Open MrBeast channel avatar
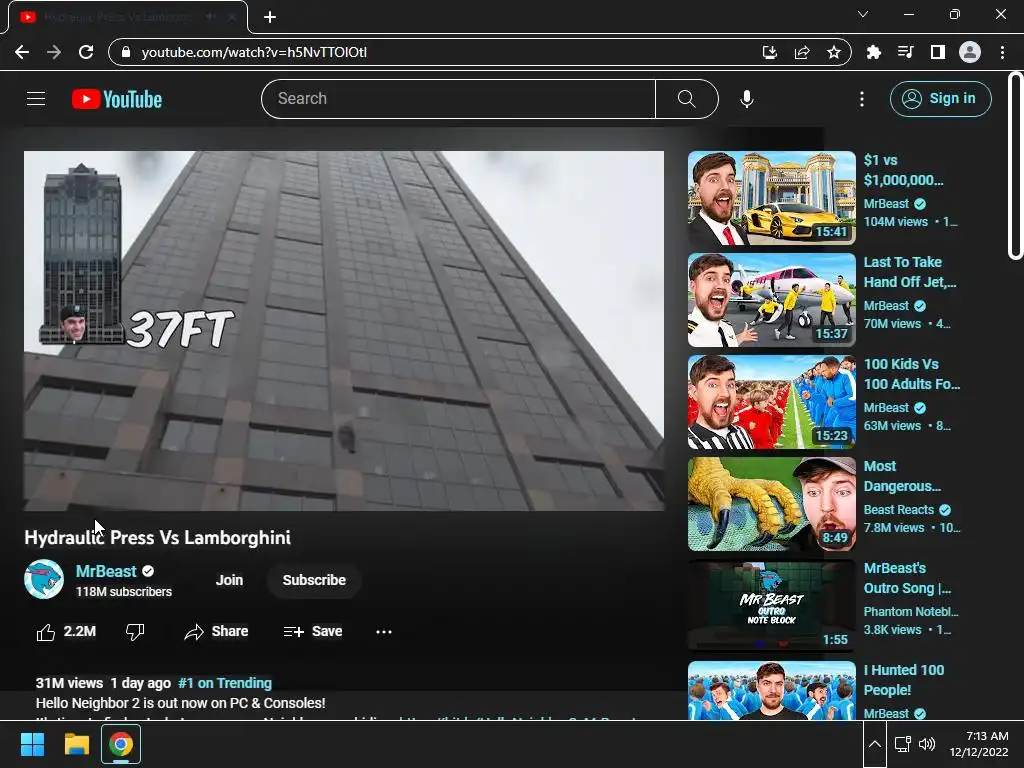1024x768 pixels. 44,579
